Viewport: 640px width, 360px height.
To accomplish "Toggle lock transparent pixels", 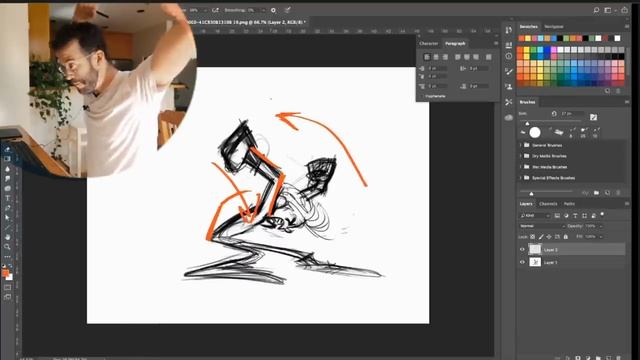I will [533, 237].
